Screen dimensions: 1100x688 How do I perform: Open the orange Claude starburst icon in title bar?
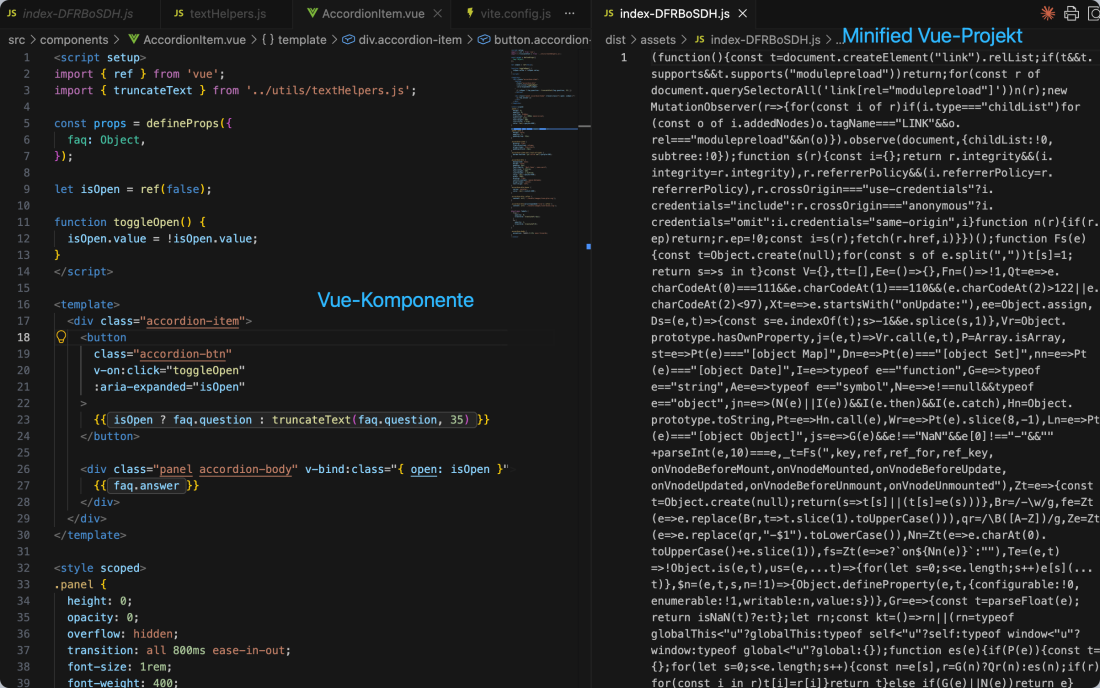(1047, 13)
